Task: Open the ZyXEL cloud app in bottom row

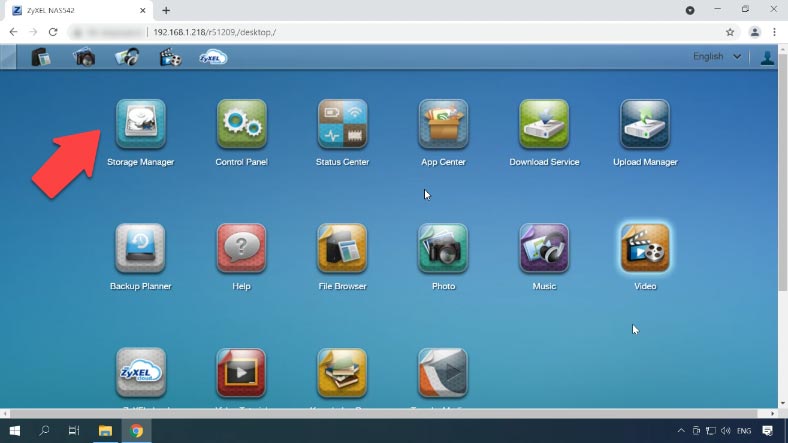Action: click(x=141, y=373)
